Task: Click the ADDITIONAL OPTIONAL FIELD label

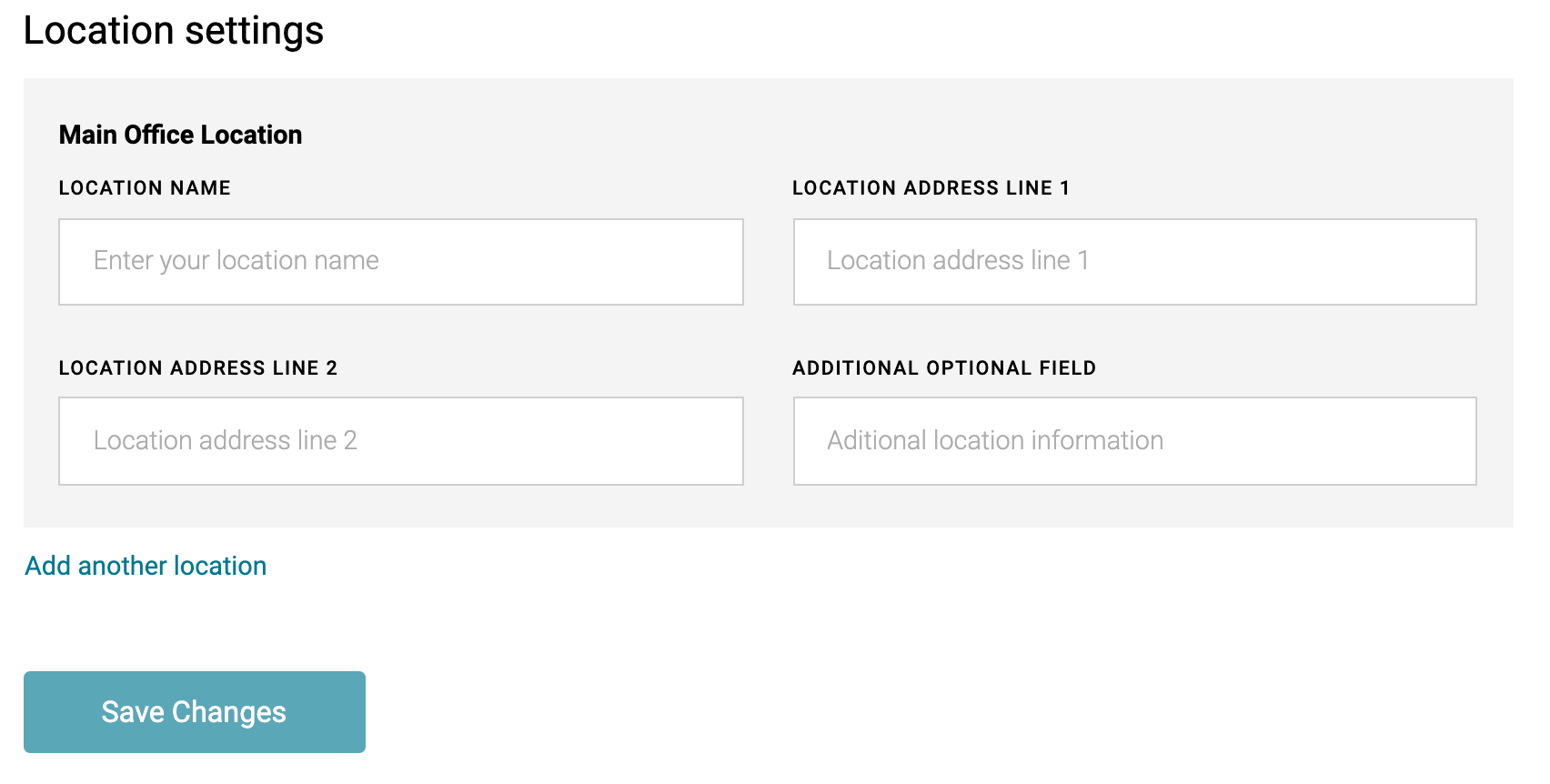Action: point(944,368)
